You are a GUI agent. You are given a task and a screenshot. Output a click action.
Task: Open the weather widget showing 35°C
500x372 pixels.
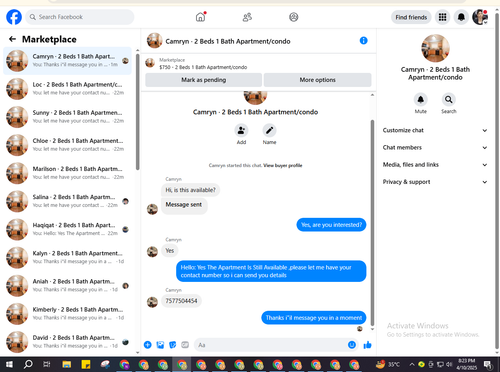point(387,364)
